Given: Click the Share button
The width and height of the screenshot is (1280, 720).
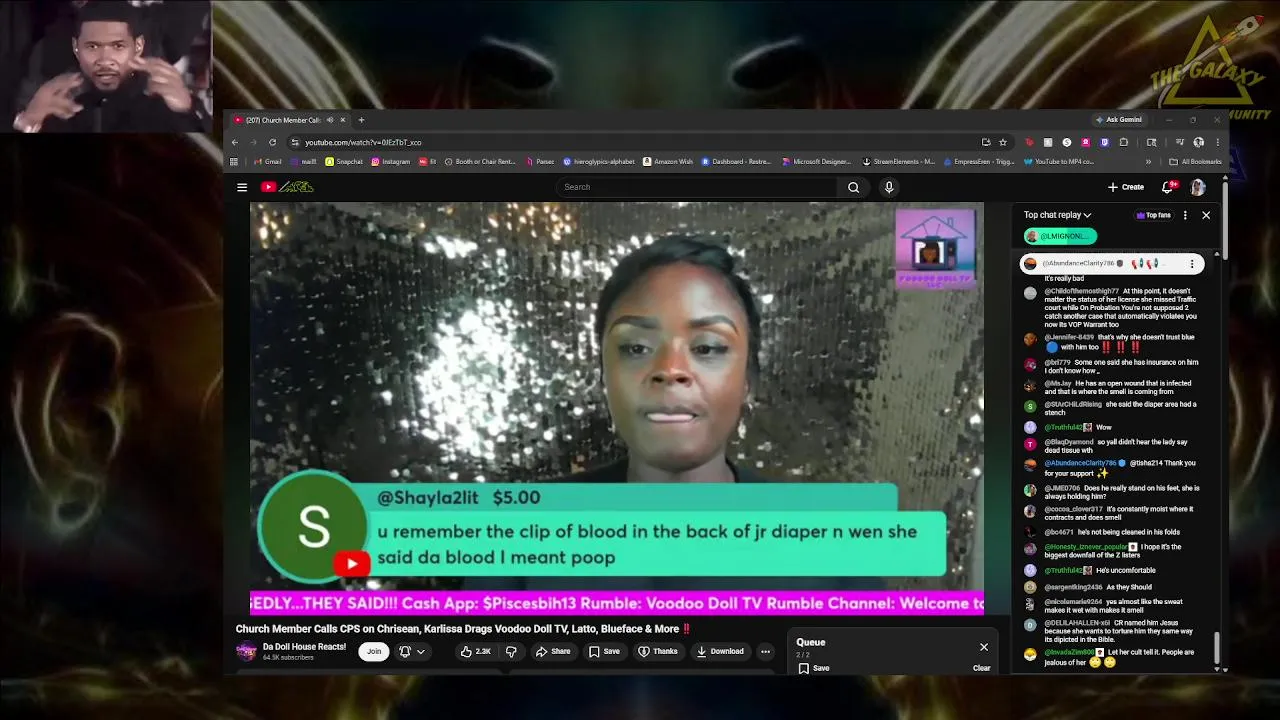Looking at the screenshot, I should 552,652.
